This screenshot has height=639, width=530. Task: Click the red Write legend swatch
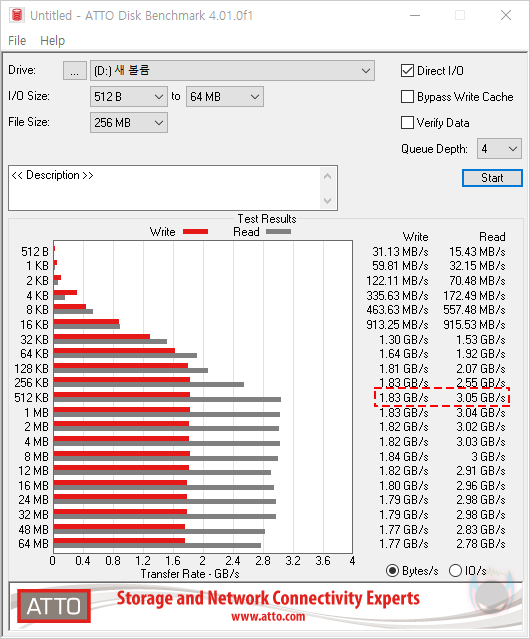pos(195,231)
